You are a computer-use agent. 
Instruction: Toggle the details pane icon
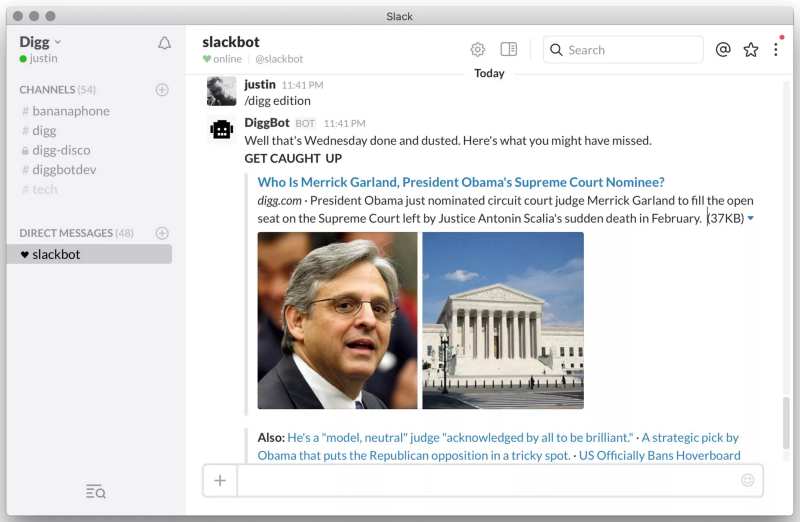pos(508,49)
